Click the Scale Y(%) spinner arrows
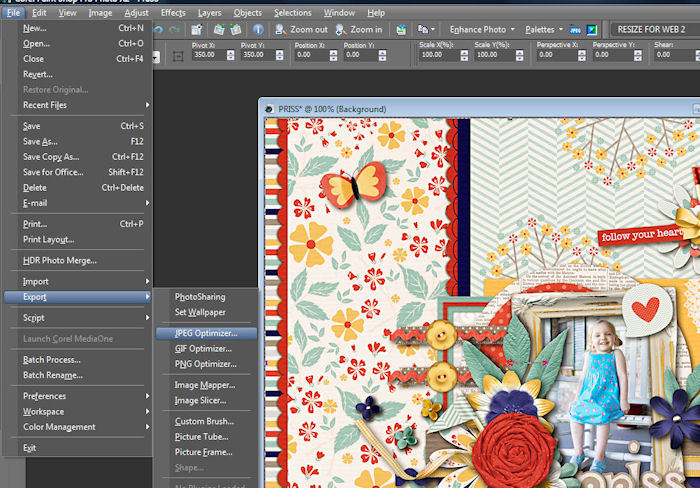This screenshot has height=488, width=700. [519, 55]
